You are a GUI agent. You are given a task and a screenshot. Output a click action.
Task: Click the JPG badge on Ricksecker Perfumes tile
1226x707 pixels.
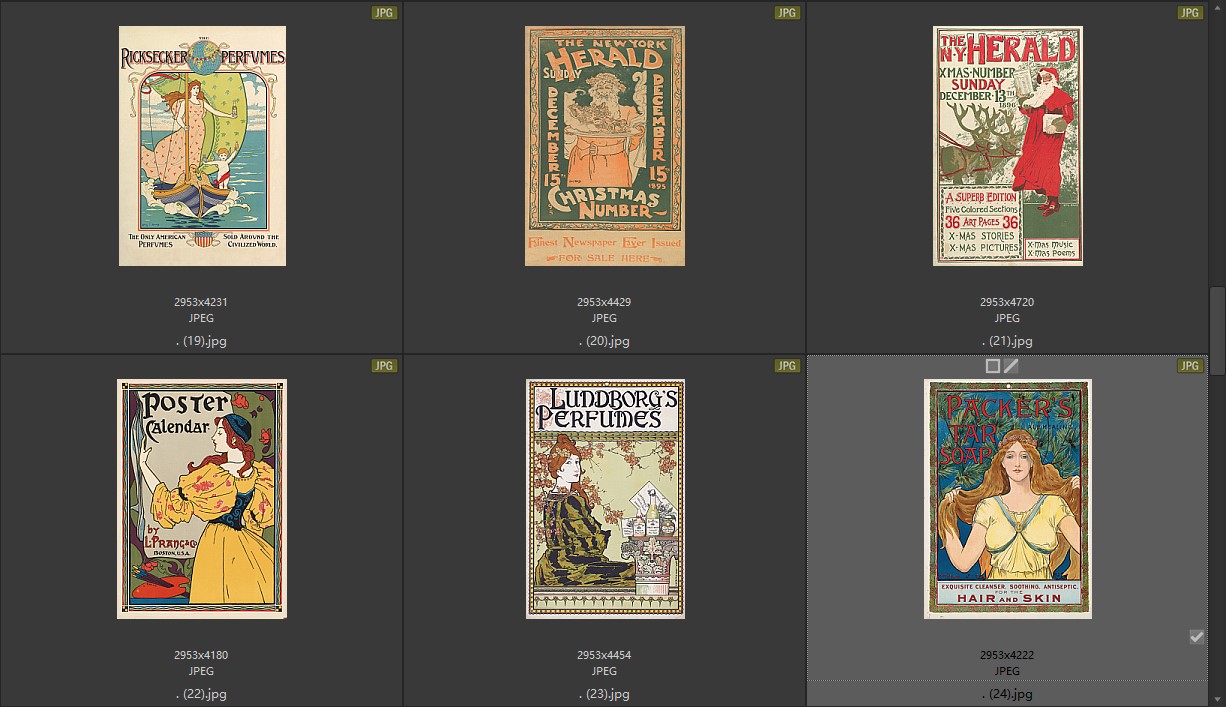coord(384,13)
